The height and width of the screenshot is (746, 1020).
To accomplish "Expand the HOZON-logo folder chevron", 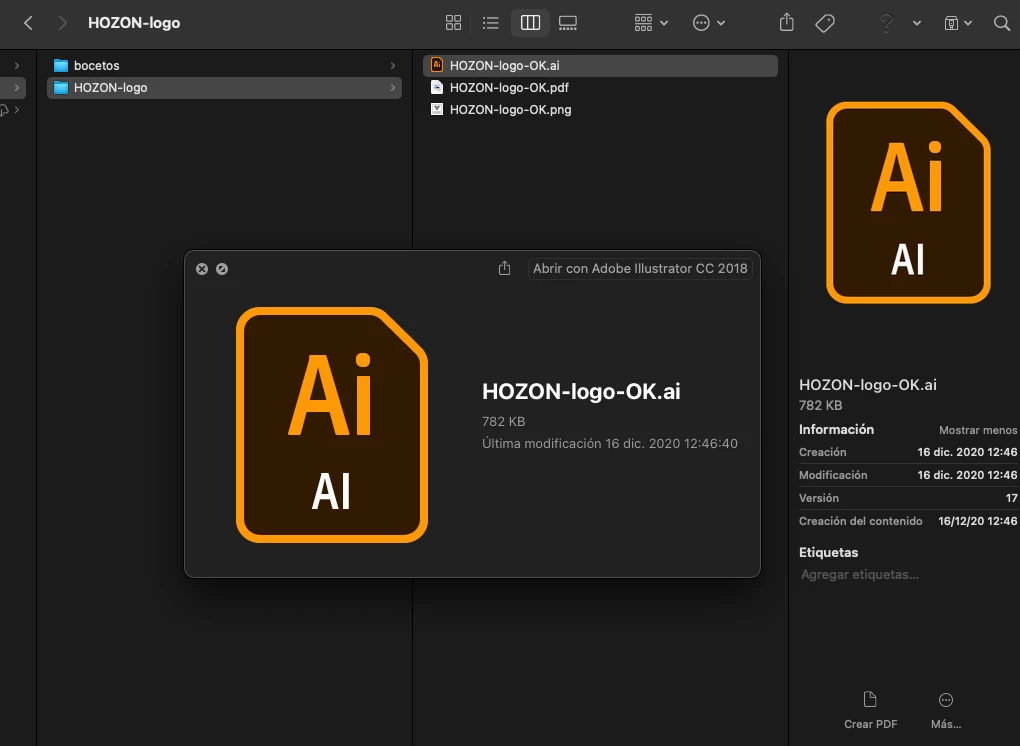I will pyautogui.click(x=392, y=88).
